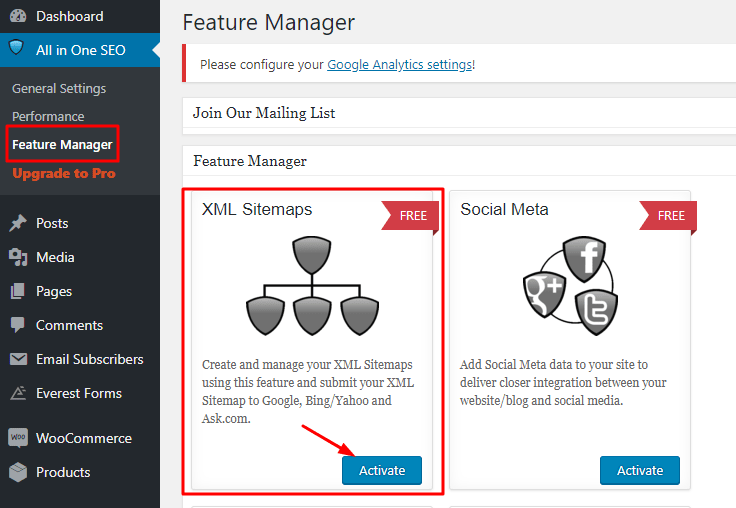
Task: Click the 'Create and manage your XML Sitemaps' description
Action: coord(308,391)
